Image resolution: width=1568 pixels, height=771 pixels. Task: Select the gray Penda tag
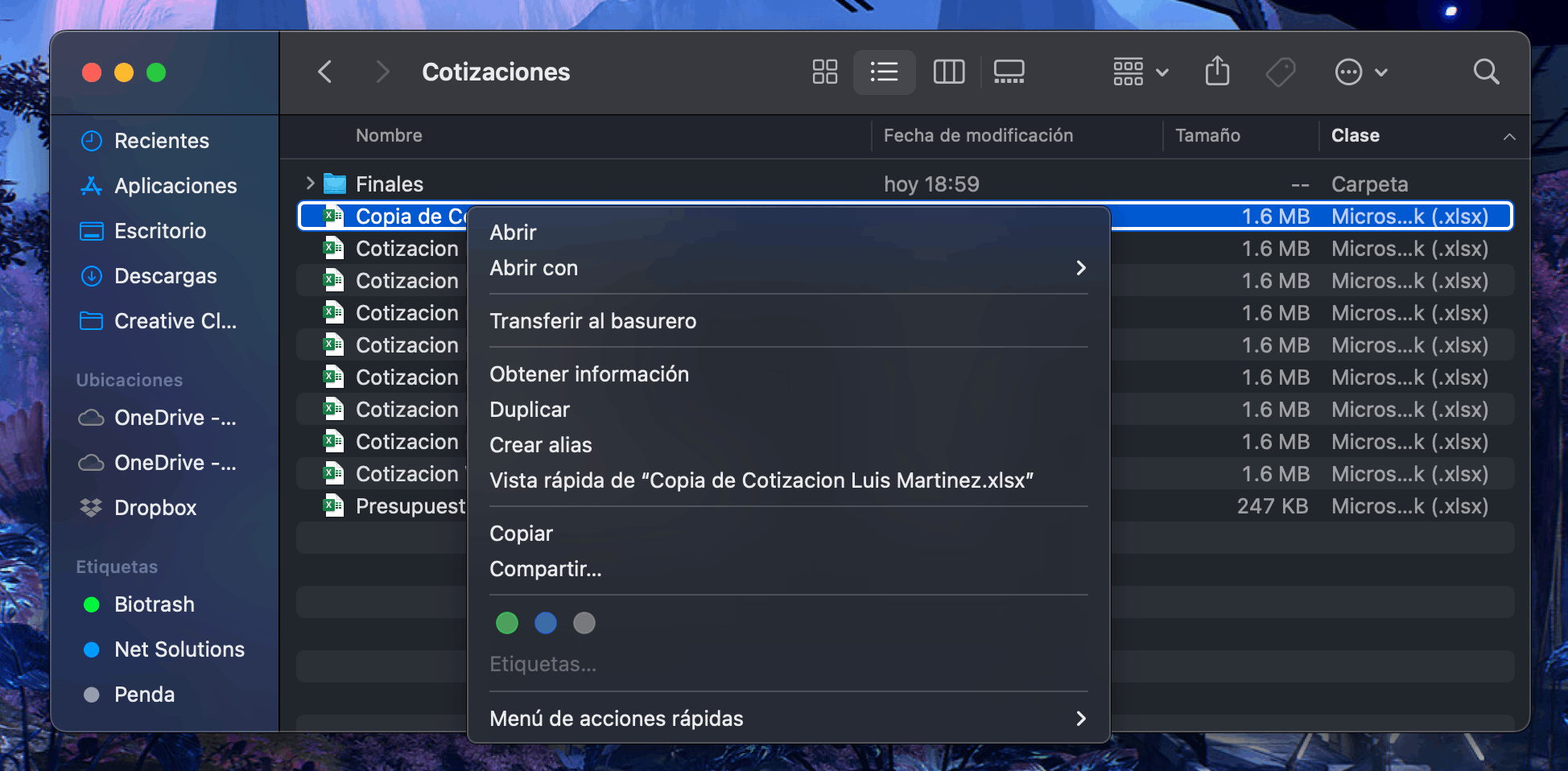(x=129, y=695)
